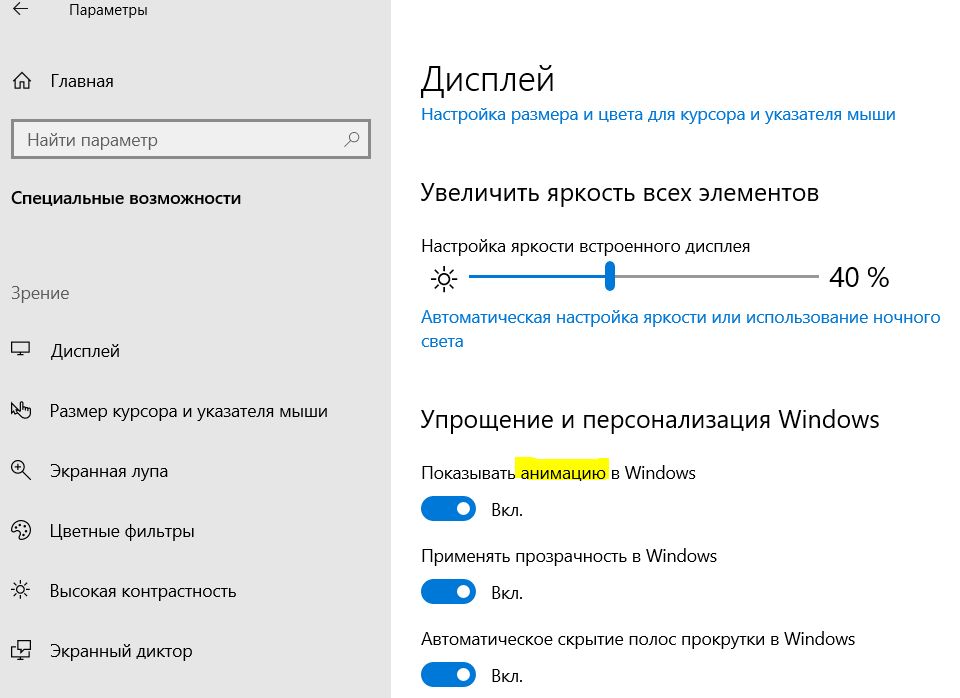Click the Color filters palette icon
Viewport: 960px width, 698px height.
(x=21, y=531)
